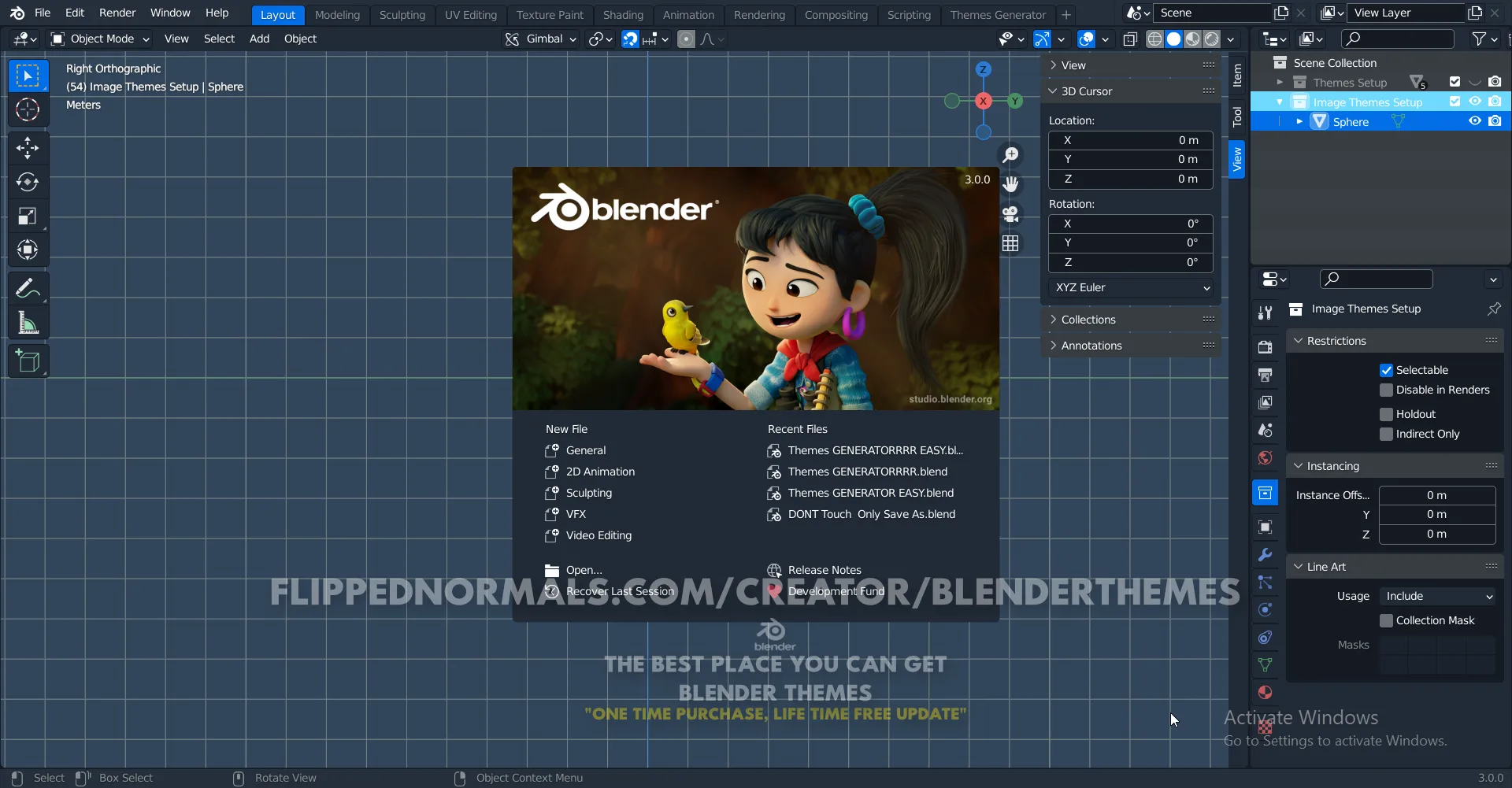Image resolution: width=1512 pixels, height=788 pixels.
Task: Switch to the Shading workspace tab
Action: (x=623, y=15)
